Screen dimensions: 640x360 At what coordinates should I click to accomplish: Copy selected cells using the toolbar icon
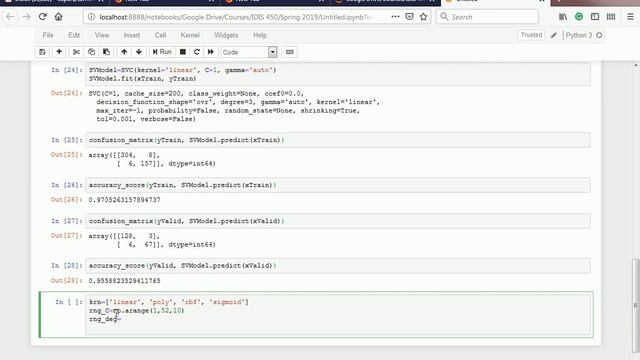tap(91, 52)
